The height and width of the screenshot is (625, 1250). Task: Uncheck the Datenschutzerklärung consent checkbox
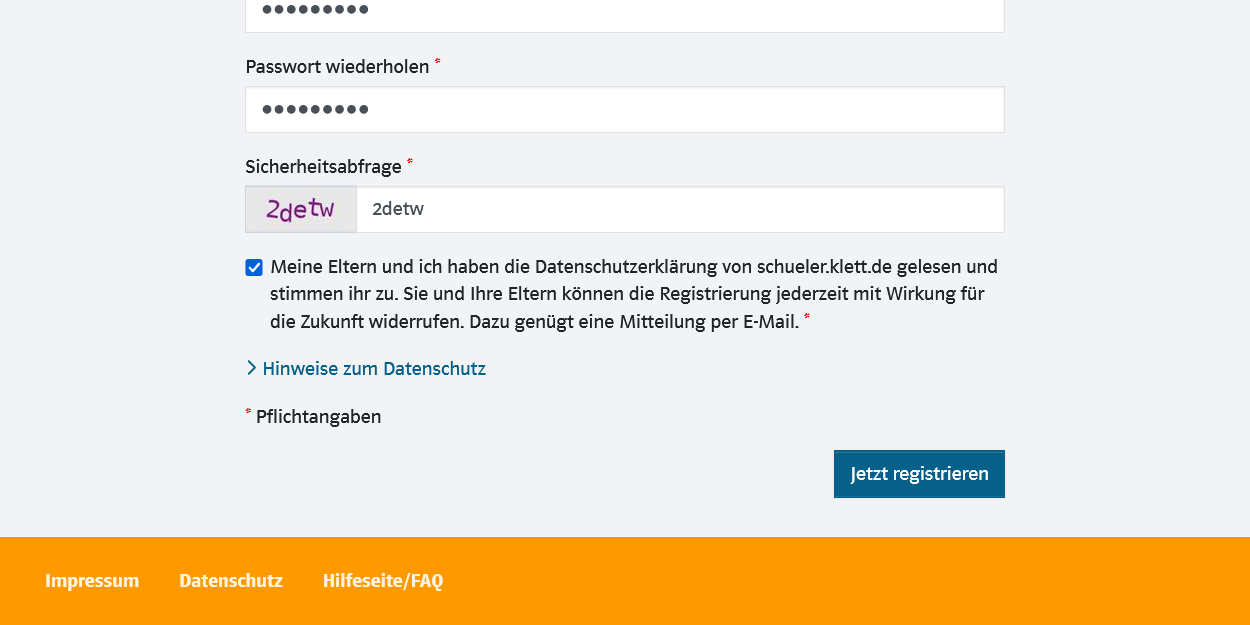pyautogui.click(x=254, y=267)
